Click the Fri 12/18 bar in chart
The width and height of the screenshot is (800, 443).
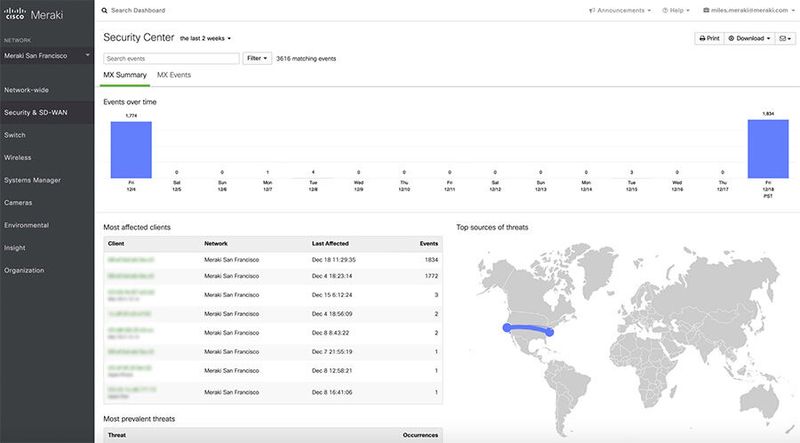tap(768, 149)
